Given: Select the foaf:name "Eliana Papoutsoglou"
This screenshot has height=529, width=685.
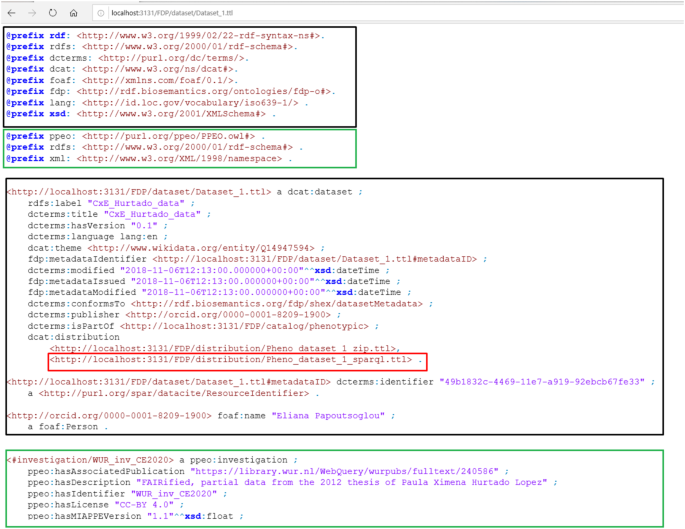Looking at the screenshot, I should coord(328,415).
